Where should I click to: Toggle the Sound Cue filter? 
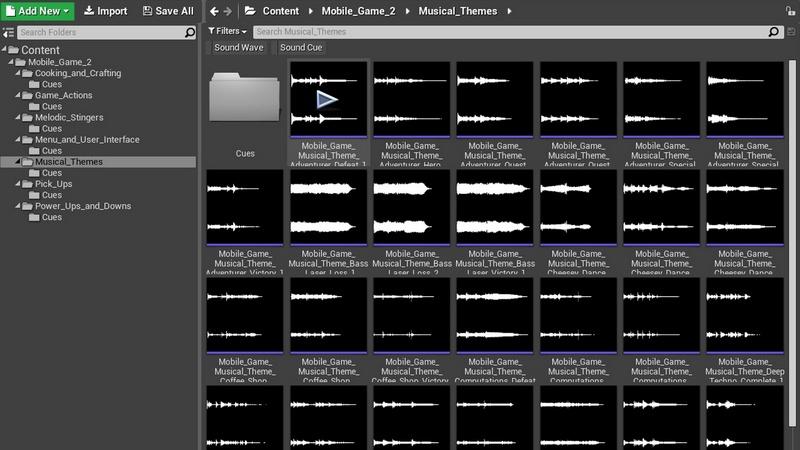(x=300, y=47)
